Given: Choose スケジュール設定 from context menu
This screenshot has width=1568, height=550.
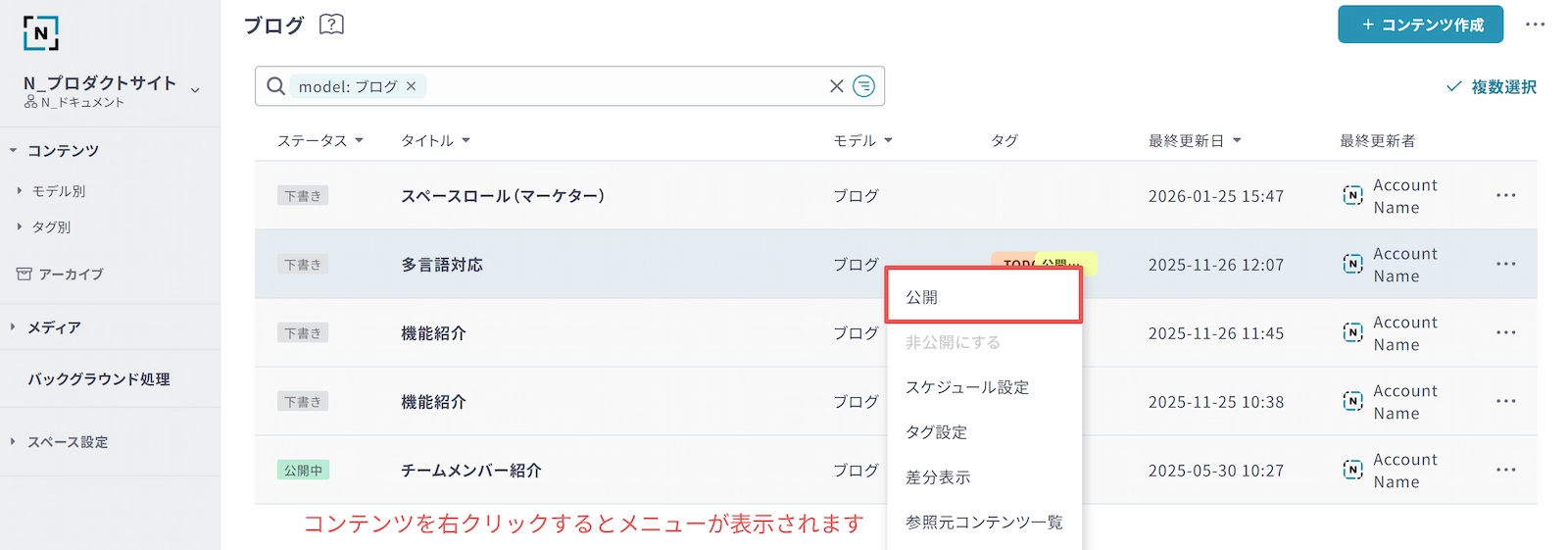Looking at the screenshot, I should pos(967,387).
